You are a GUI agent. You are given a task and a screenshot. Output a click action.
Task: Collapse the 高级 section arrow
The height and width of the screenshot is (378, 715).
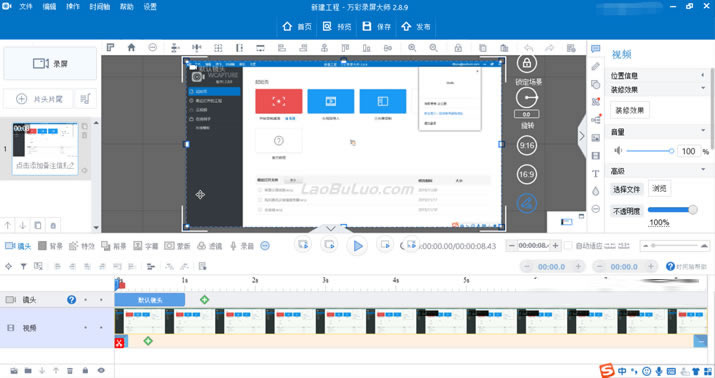click(x=703, y=171)
